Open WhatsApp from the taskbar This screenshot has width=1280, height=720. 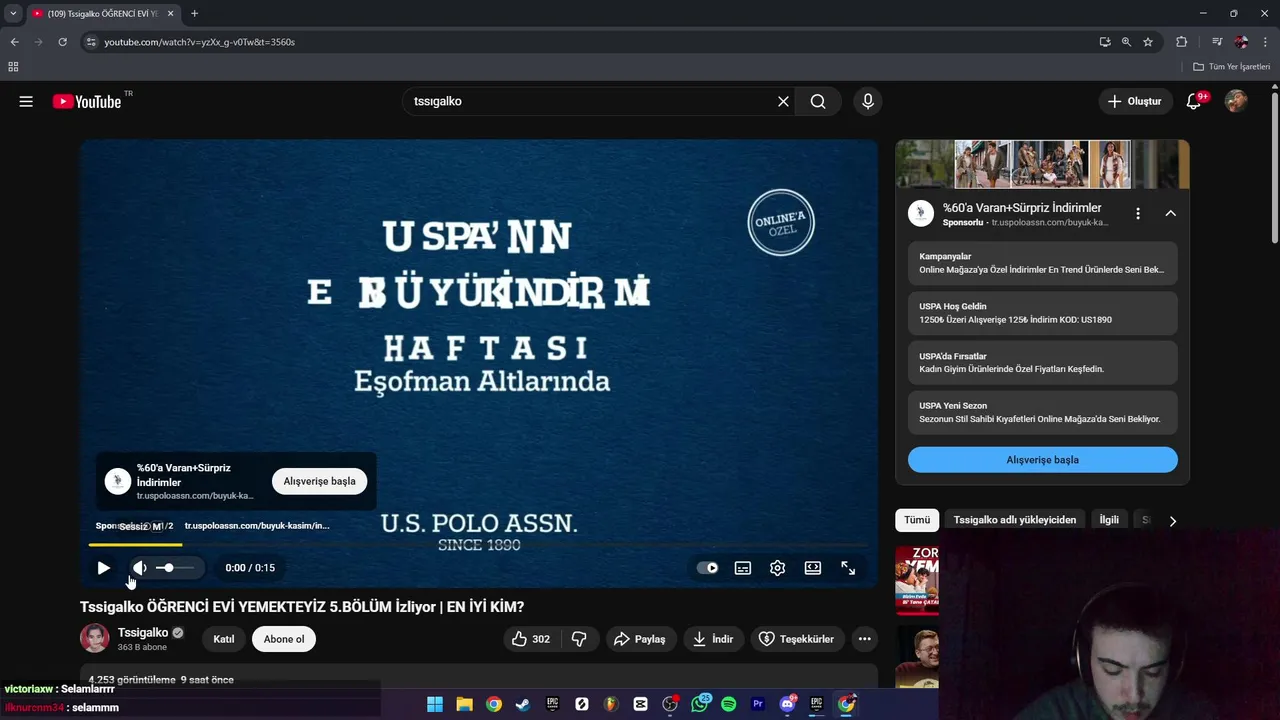coord(699,704)
